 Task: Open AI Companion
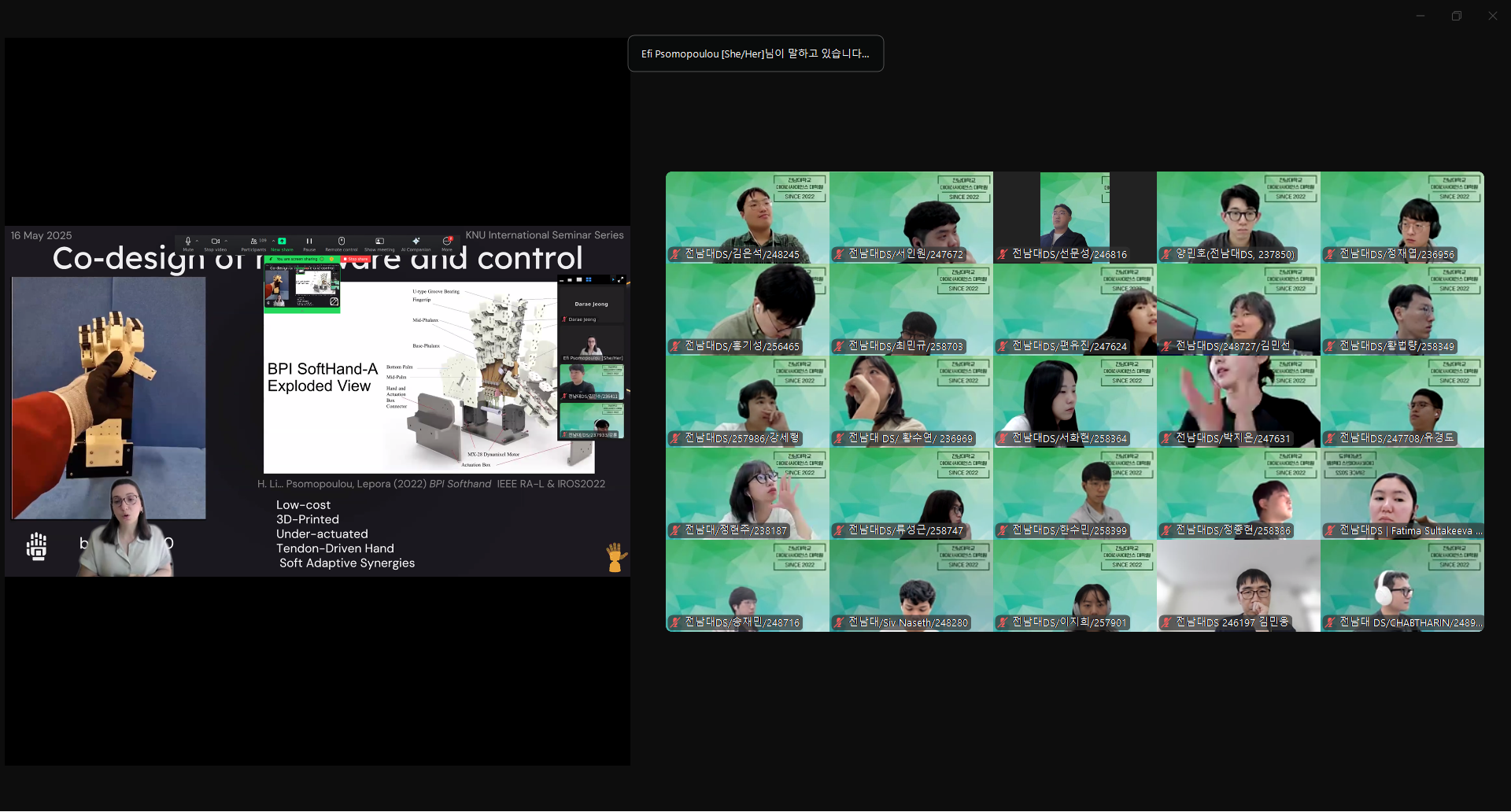click(x=416, y=244)
